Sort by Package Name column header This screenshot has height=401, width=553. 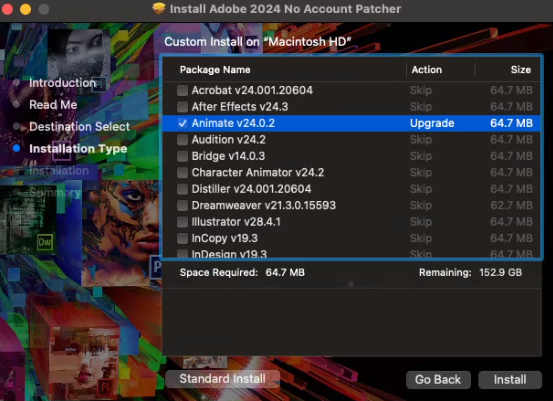pyautogui.click(x=215, y=70)
